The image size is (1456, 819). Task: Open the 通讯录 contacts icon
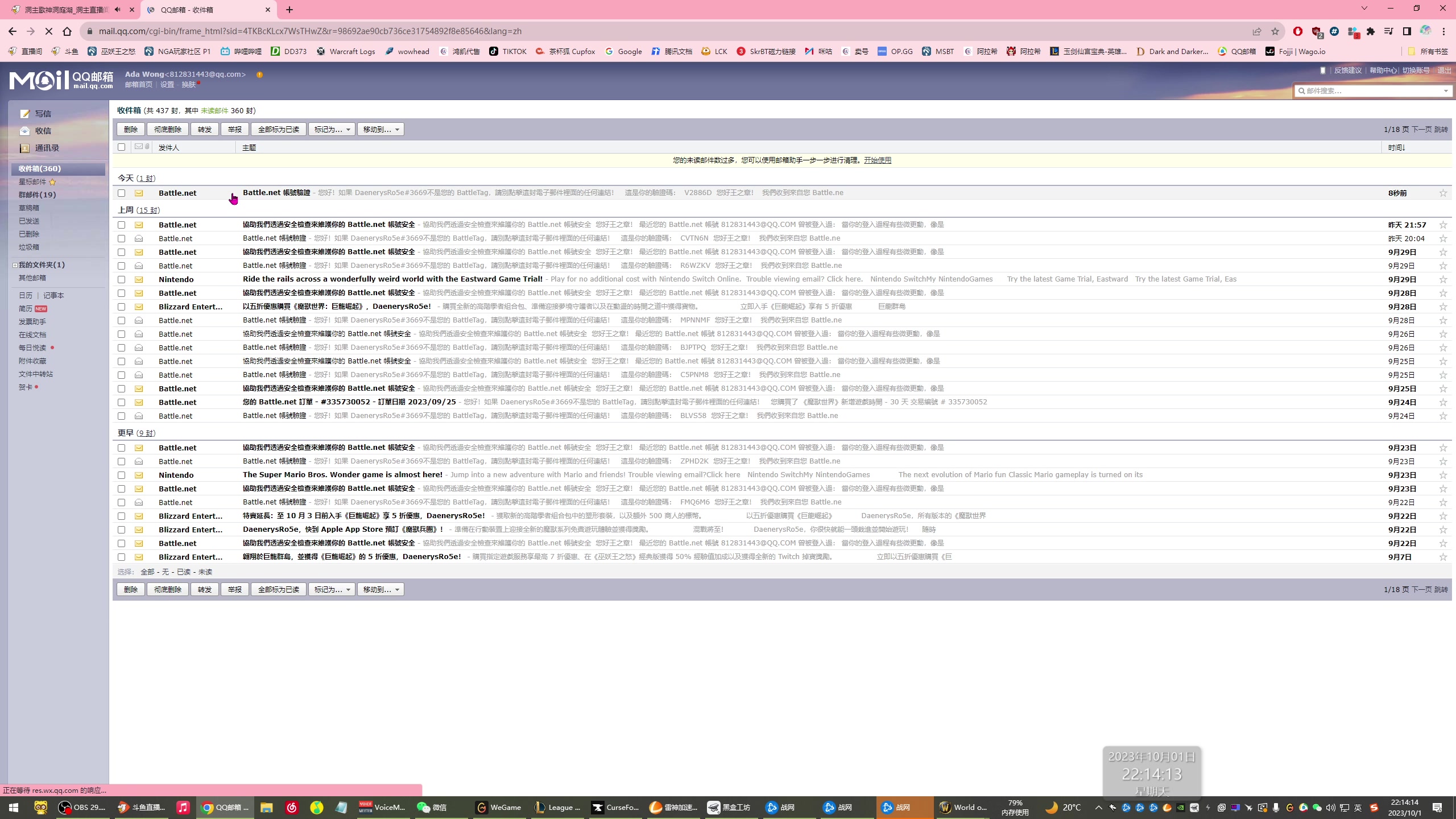click(24, 148)
